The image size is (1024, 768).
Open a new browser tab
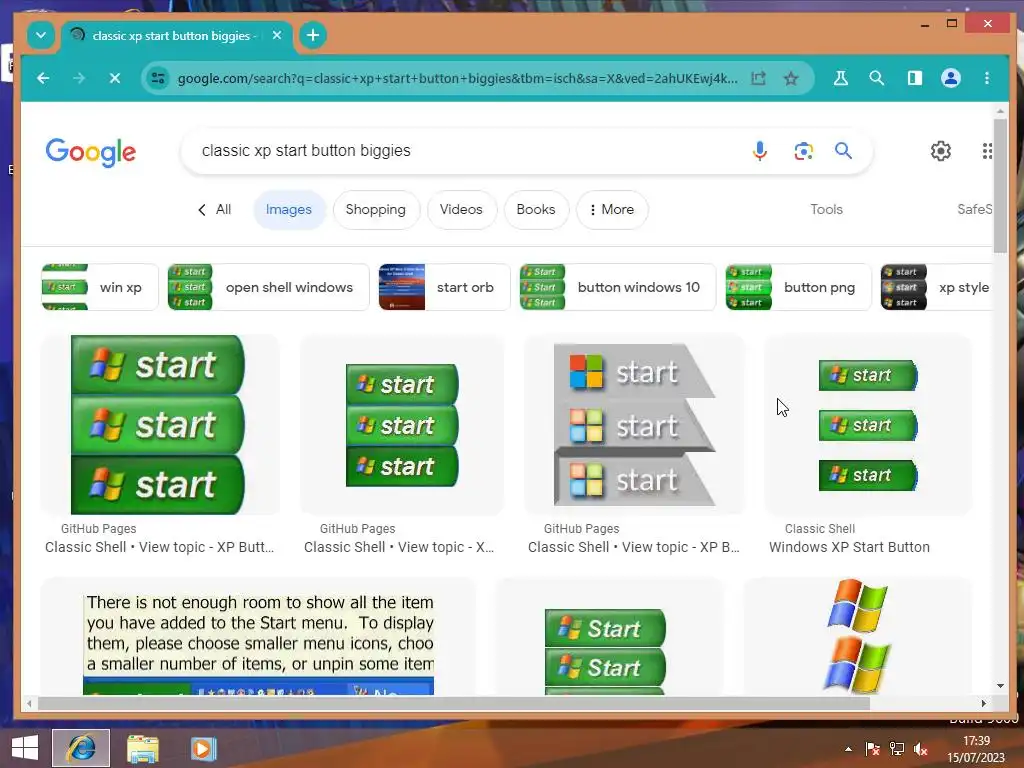pos(313,35)
